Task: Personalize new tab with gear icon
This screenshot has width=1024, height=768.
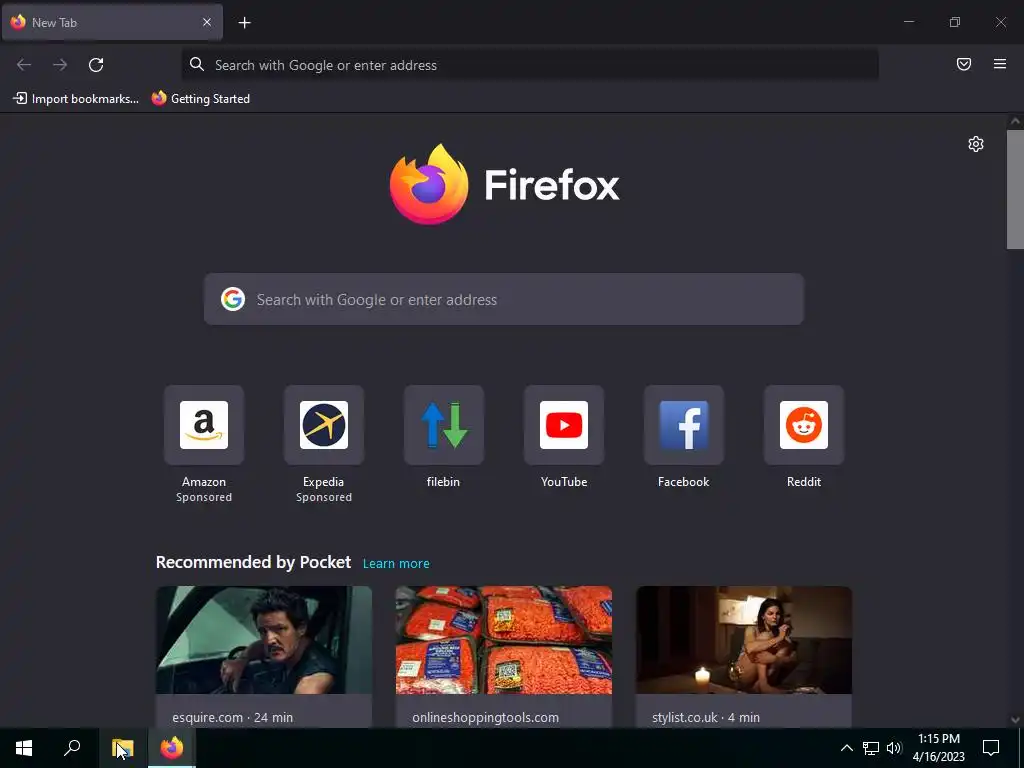Action: click(x=976, y=144)
